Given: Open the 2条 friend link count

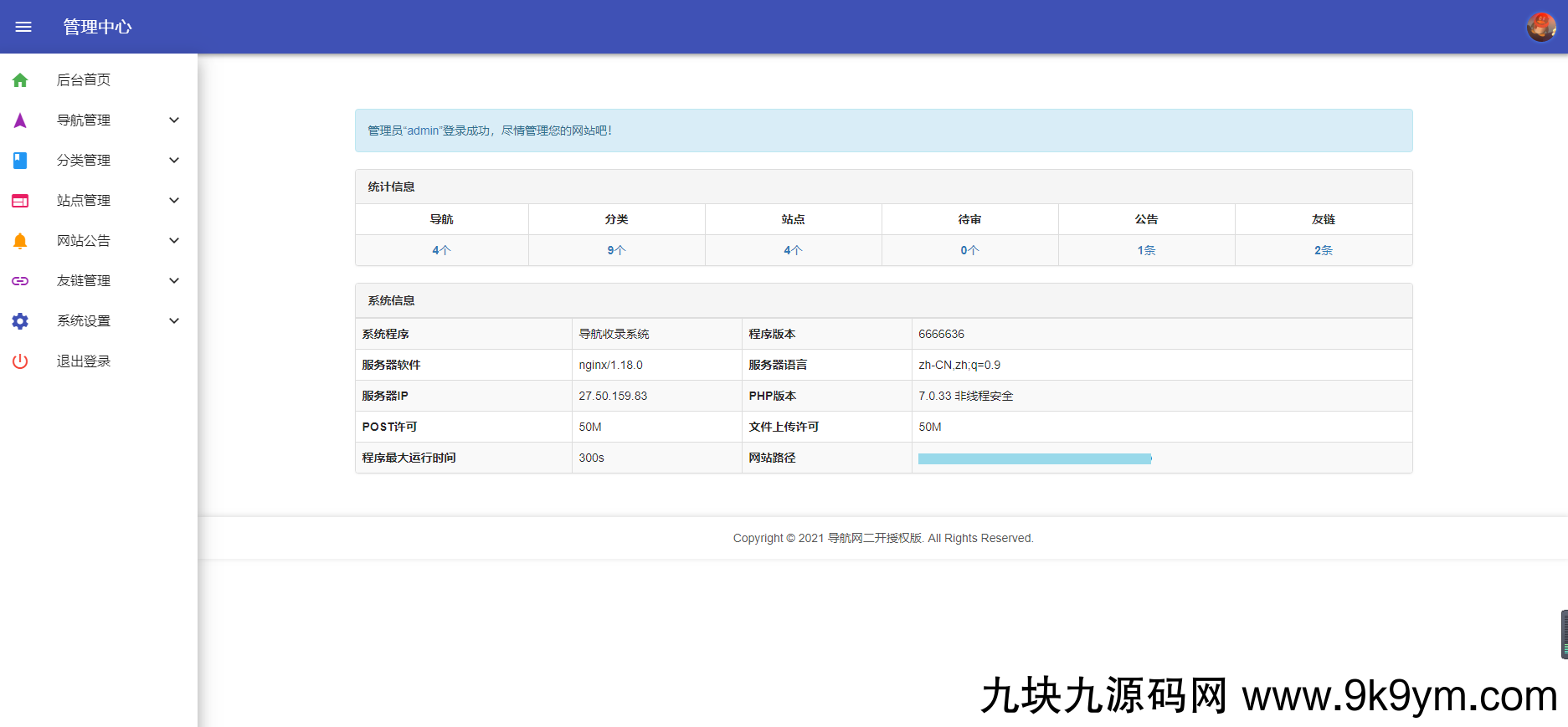Looking at the screenshot, I should [x=1323, y=250].
